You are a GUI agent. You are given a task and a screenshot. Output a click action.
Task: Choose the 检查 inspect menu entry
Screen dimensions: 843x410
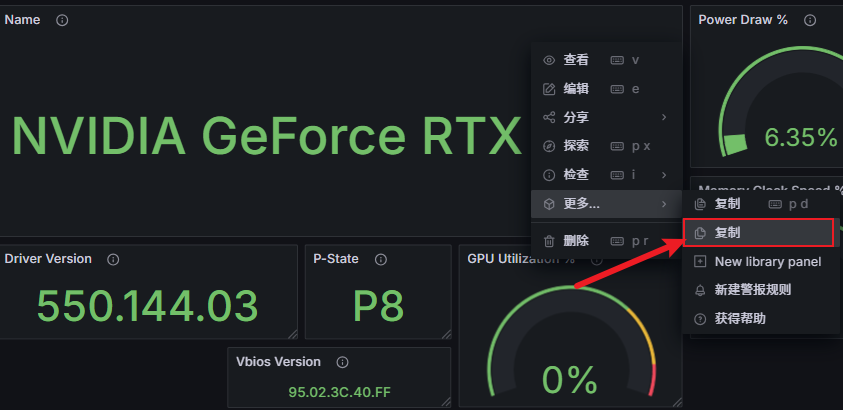point(606,175)
